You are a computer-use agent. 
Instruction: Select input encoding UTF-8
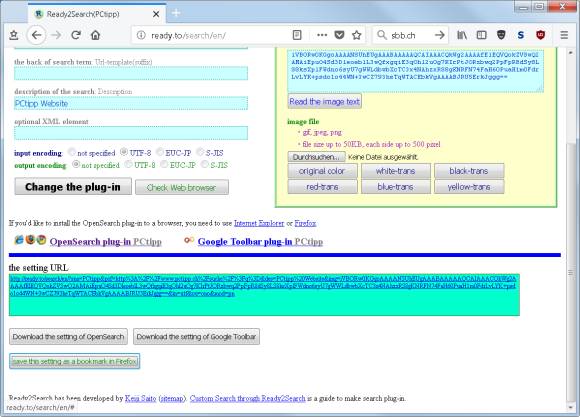pos(124,152)
